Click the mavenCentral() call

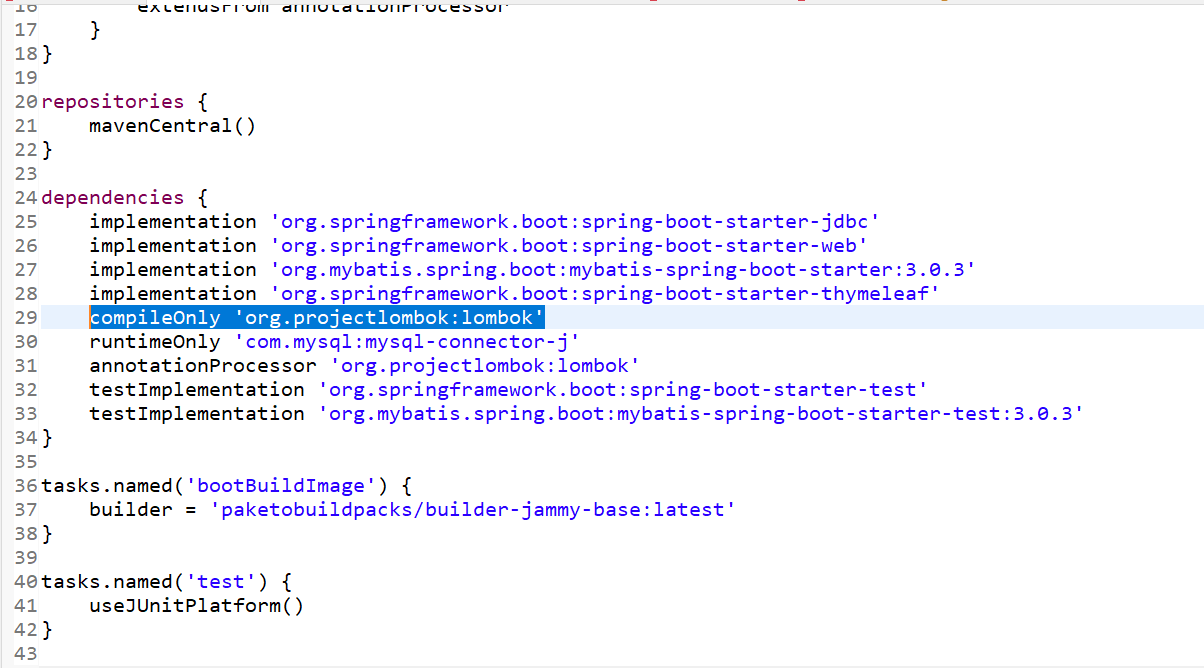click(x=173, y=126)
